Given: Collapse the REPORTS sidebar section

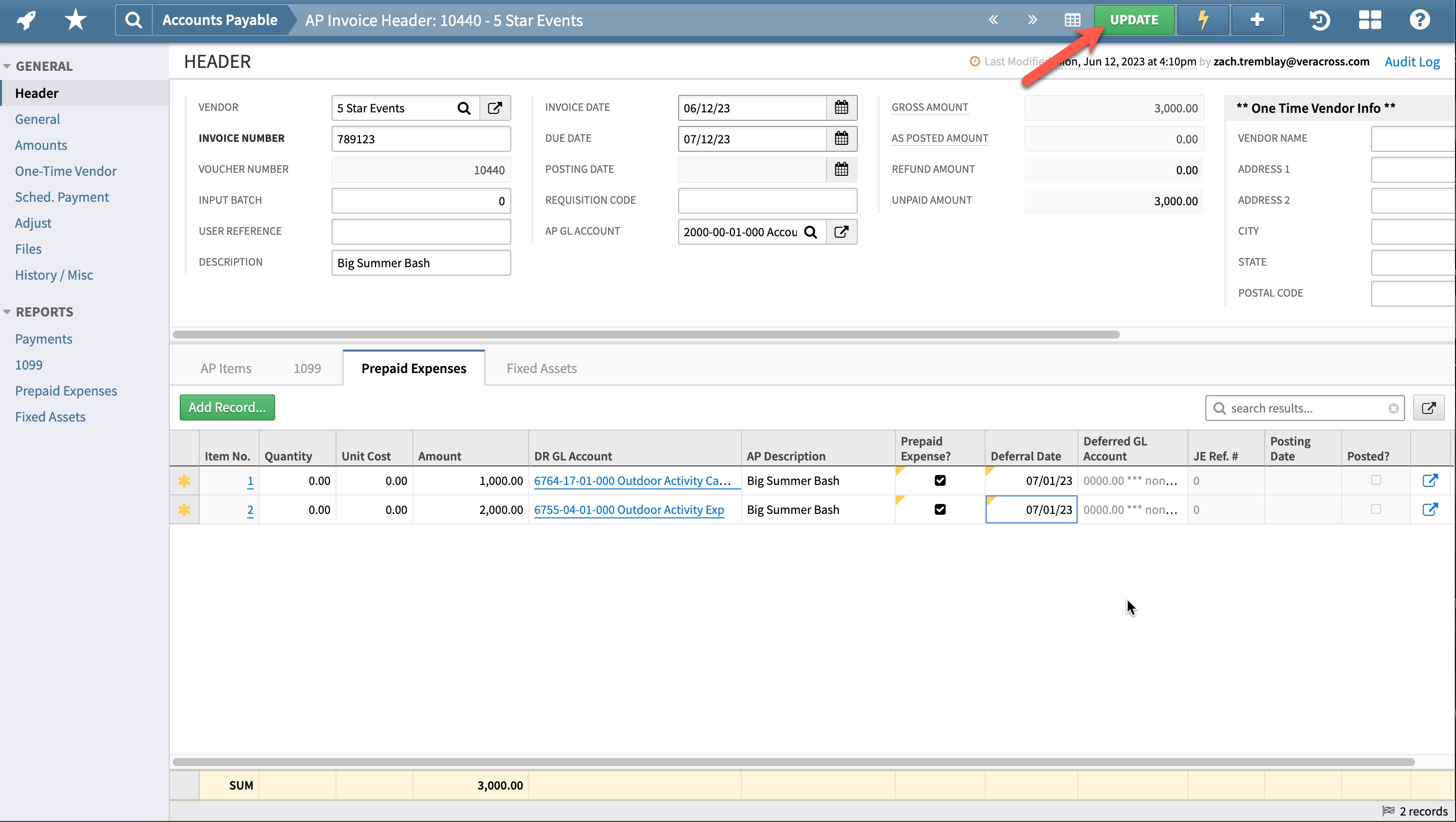Looking at the screenshot, I should point(7,312).
